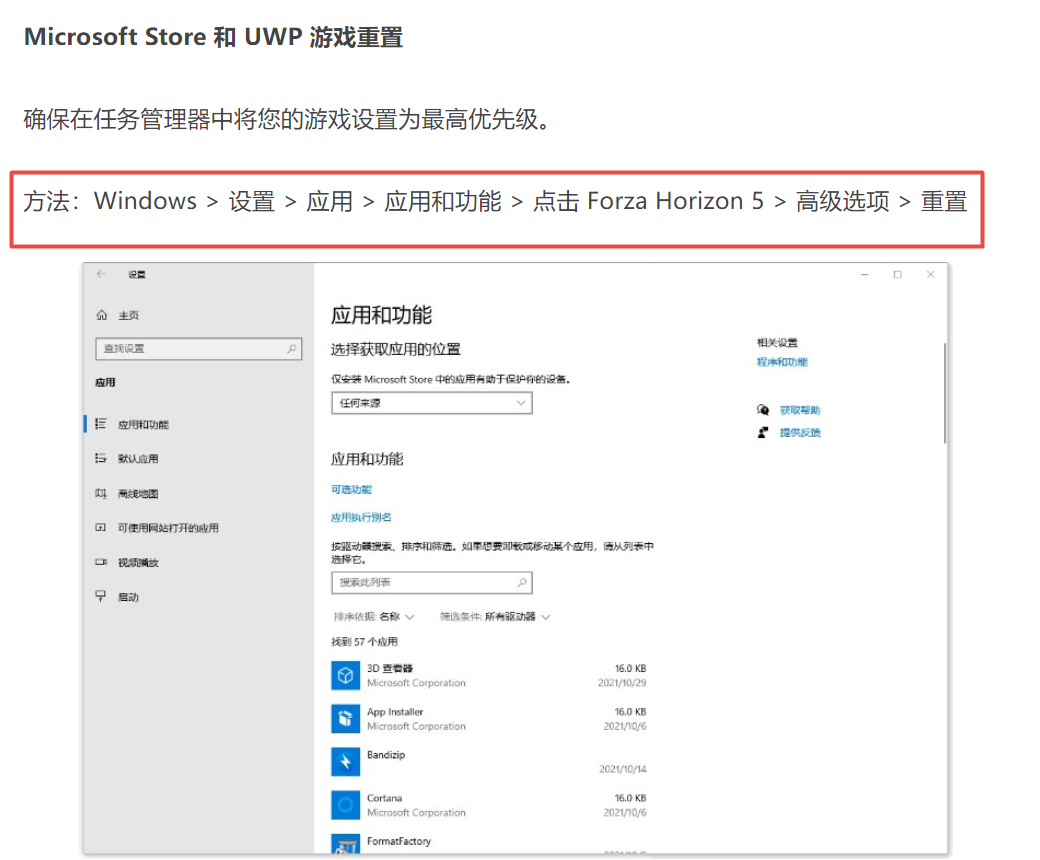The height and width of the screenshot is (860, 1040).
Task: Focus the 搜索此列表 search field
Action: pyautogui.click(x=432, y=583)
